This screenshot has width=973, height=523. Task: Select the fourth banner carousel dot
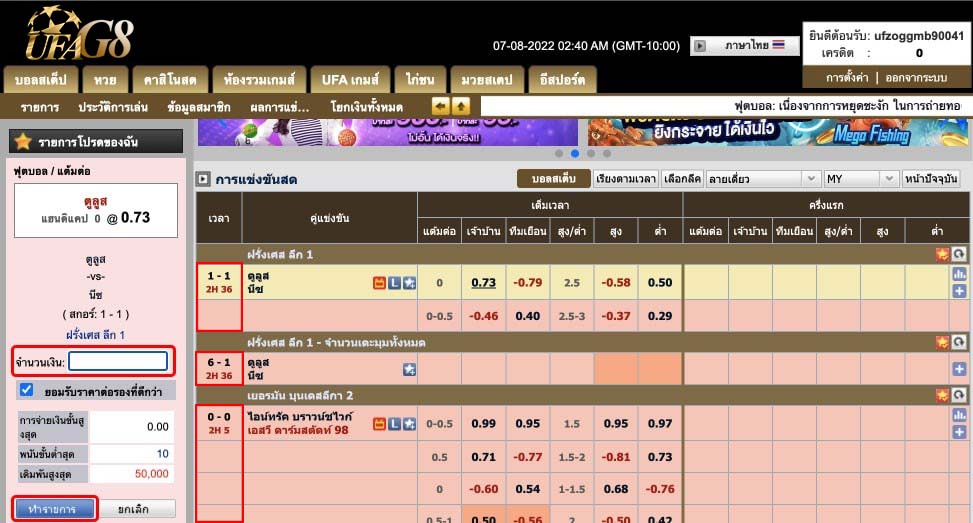pyautogui.click(x=607, y=153)
